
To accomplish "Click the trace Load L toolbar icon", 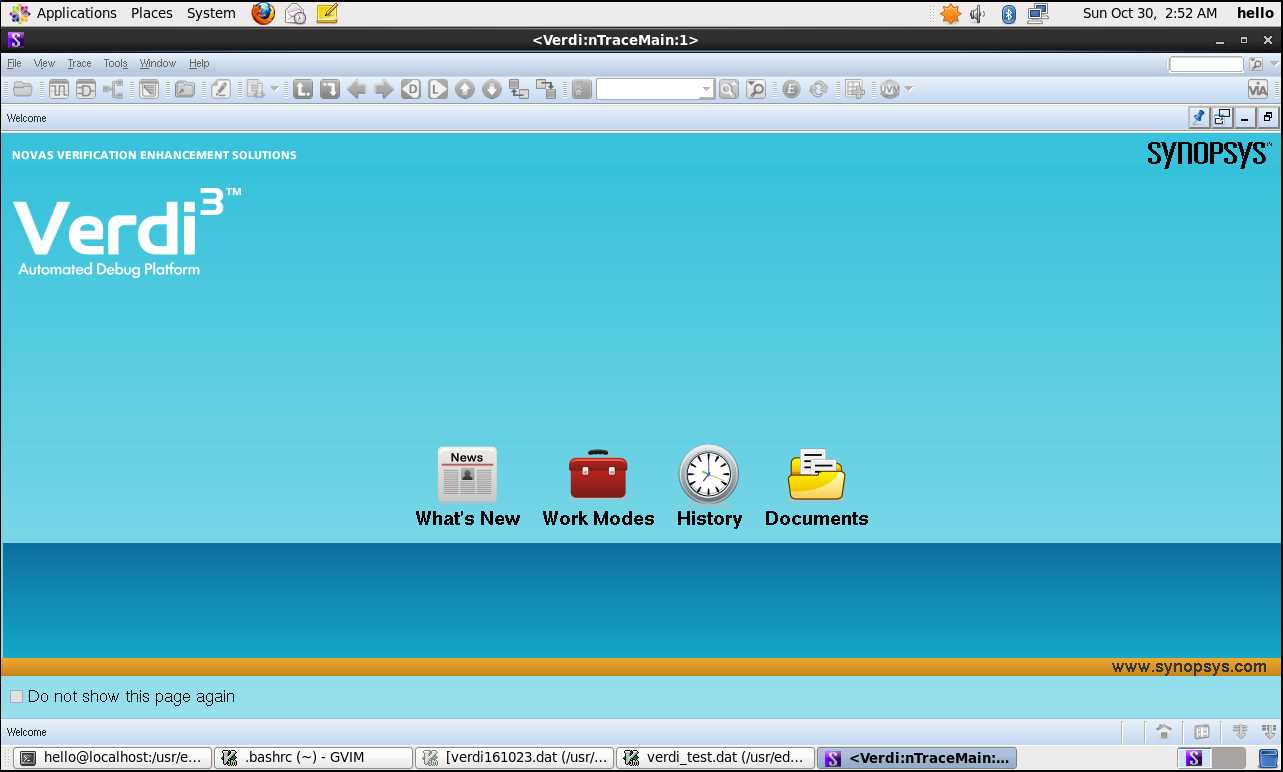I will 303,89.
